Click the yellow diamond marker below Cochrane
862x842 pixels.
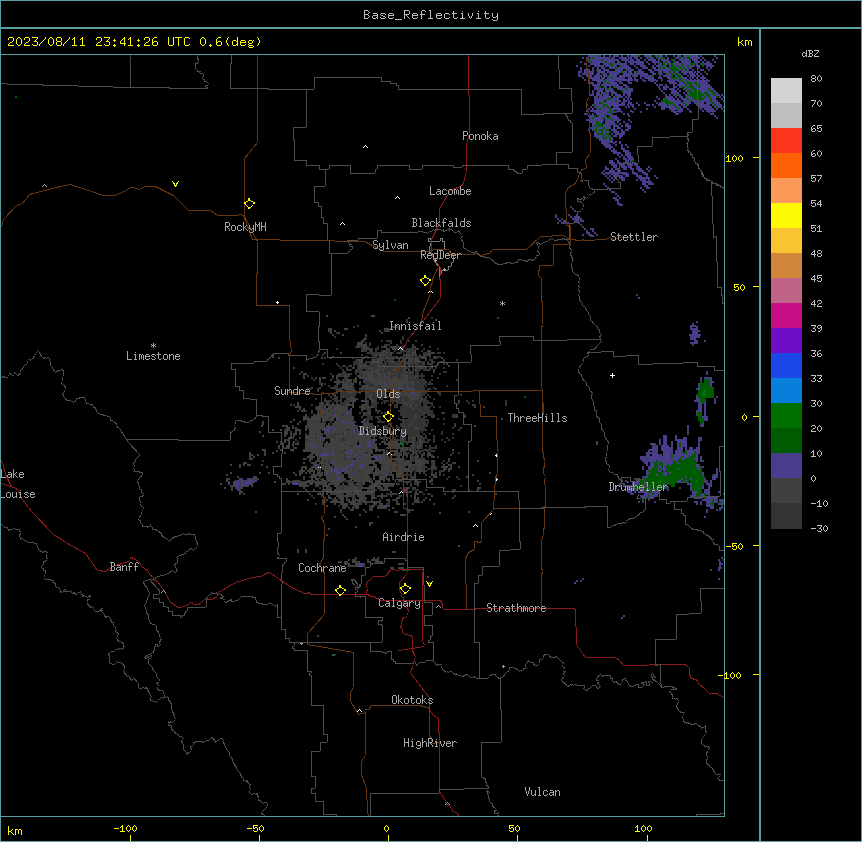point(340,590)
